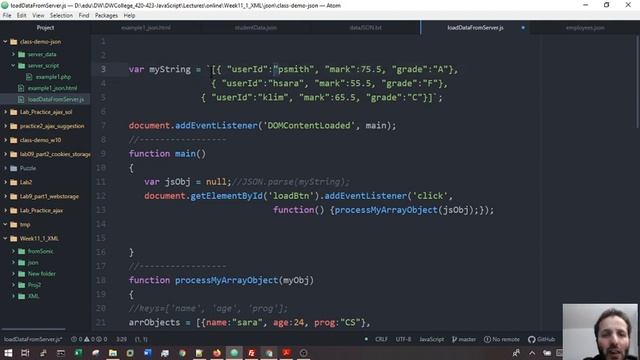Select the Project panel tab
The width and height of the screenshot is (640, 360).
[45, 28]
